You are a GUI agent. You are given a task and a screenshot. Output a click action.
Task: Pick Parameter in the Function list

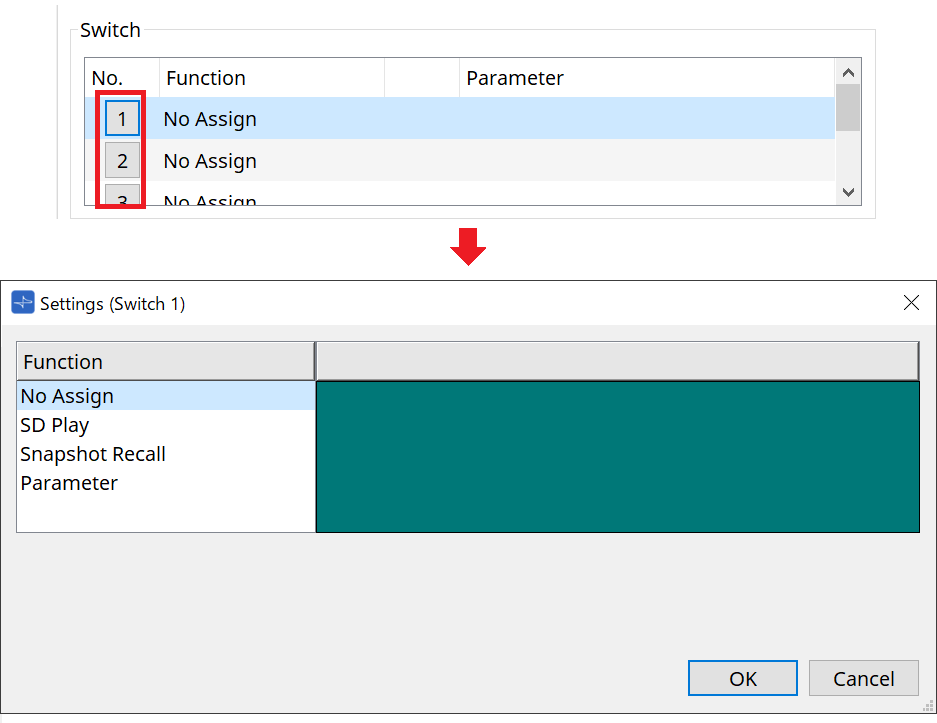click(69, 483)
